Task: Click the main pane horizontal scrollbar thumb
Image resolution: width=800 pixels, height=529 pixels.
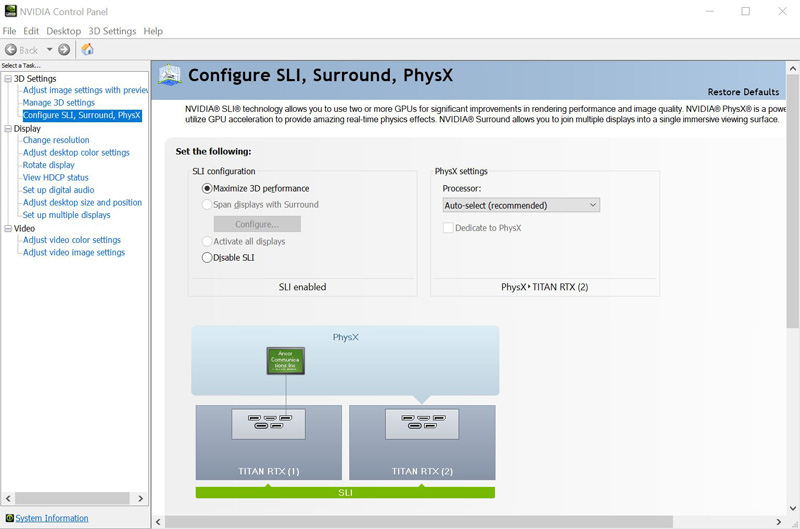Action: click(x=418, y=522)
